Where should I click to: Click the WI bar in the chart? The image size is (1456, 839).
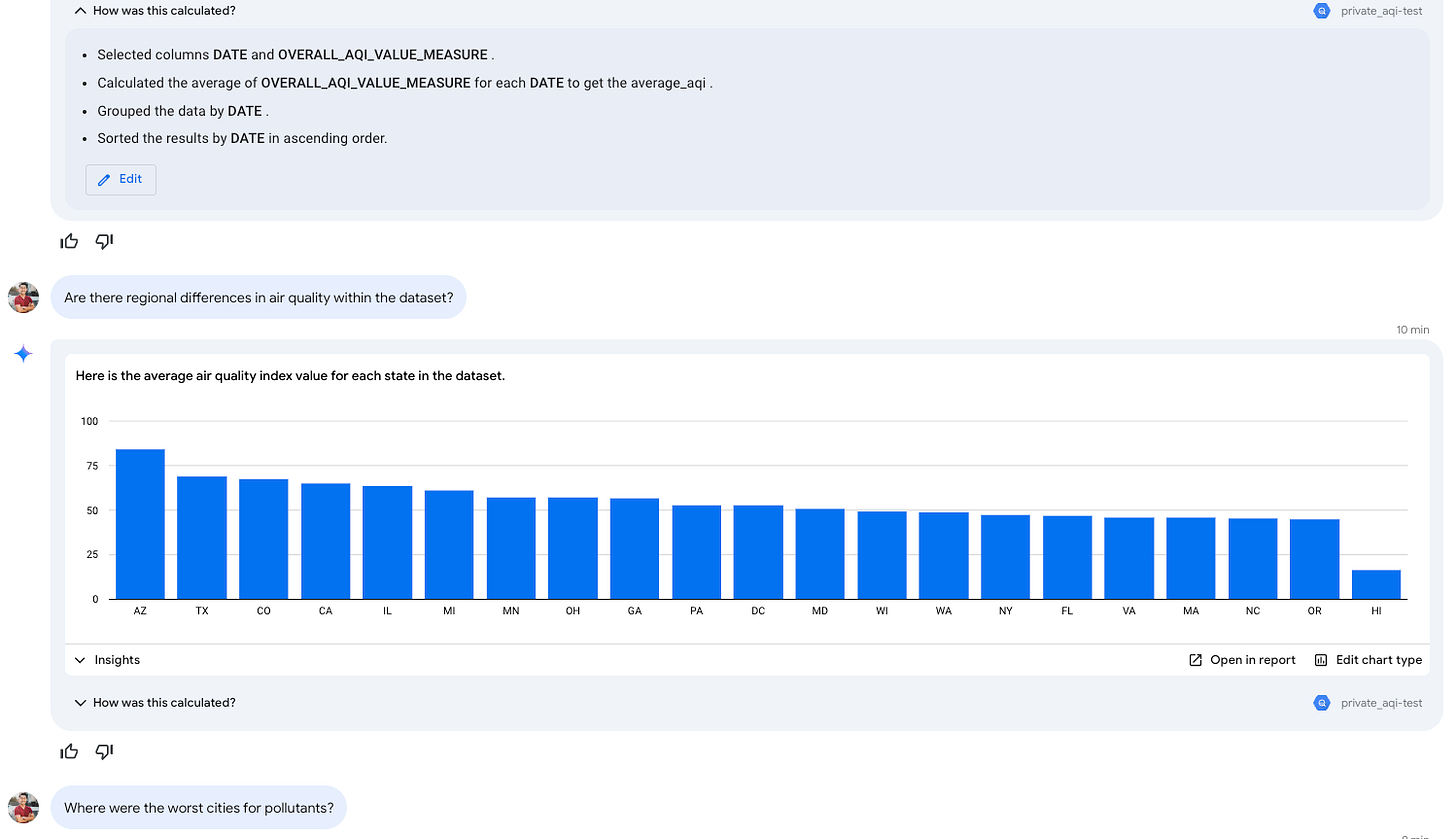882,555
